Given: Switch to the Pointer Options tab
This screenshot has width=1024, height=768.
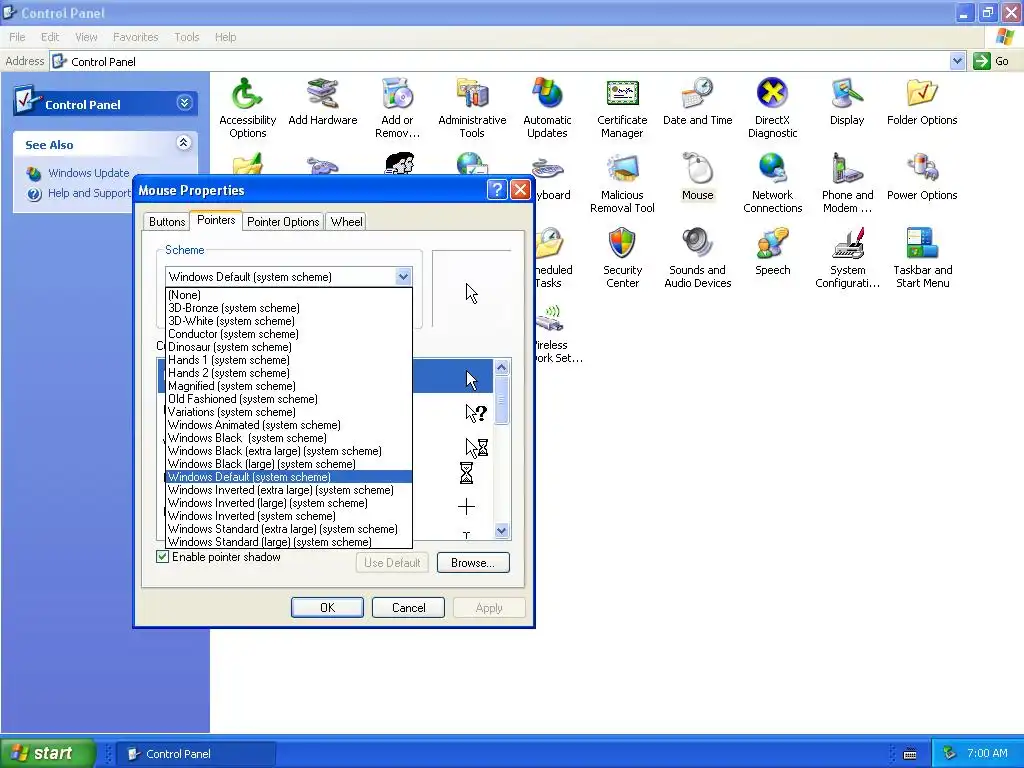Looking at the screenshot, I should coord(283,222).
